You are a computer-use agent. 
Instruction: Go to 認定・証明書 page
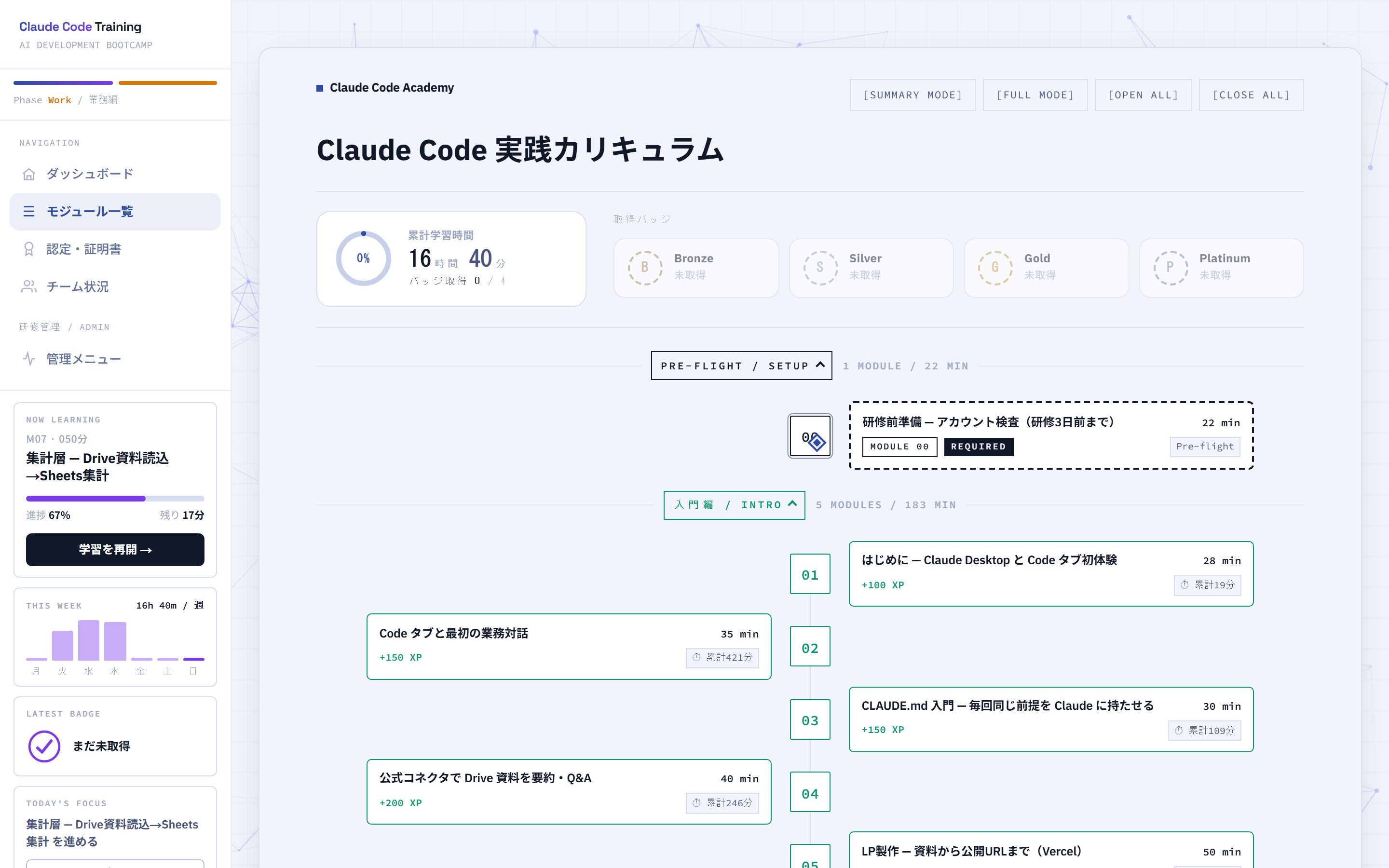click(x=115, y=249)
